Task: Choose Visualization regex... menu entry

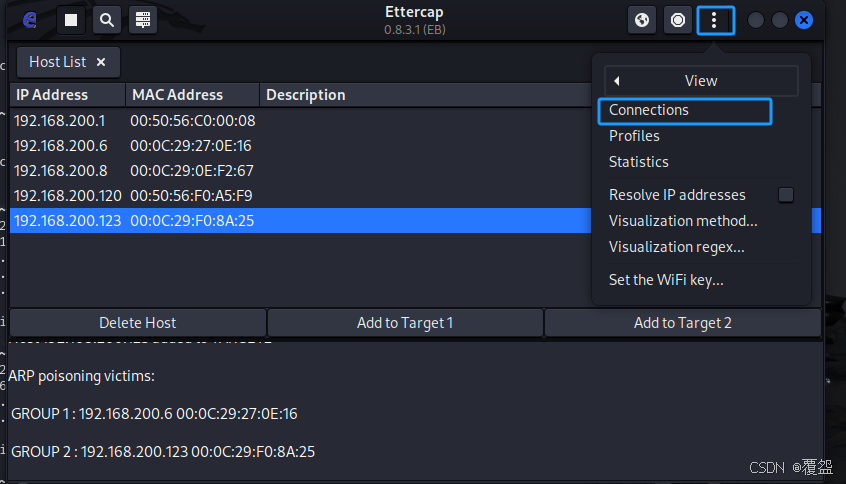Action: tap(677, 247)
